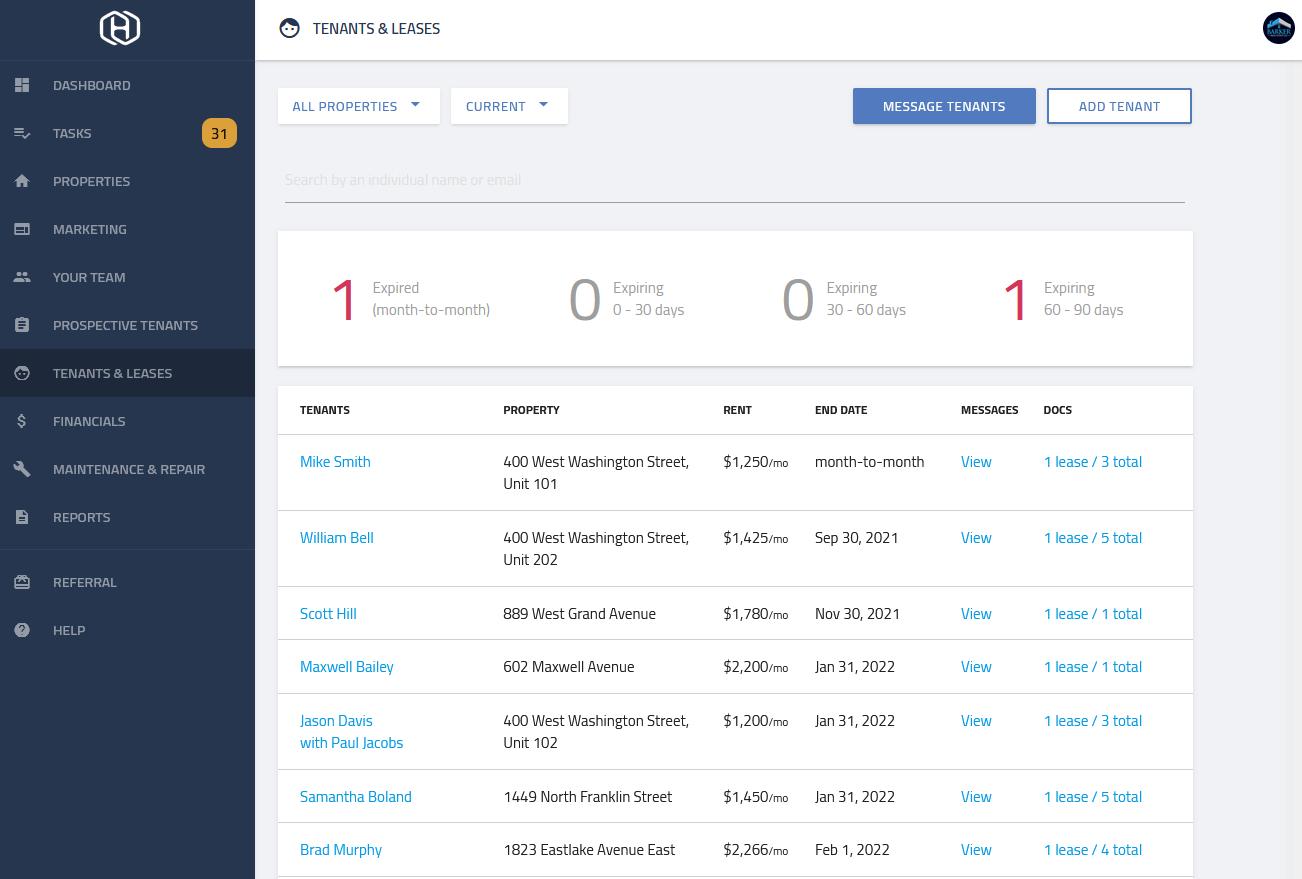
Task: View messages for Brad Murphy
Action: click(976, 850)
